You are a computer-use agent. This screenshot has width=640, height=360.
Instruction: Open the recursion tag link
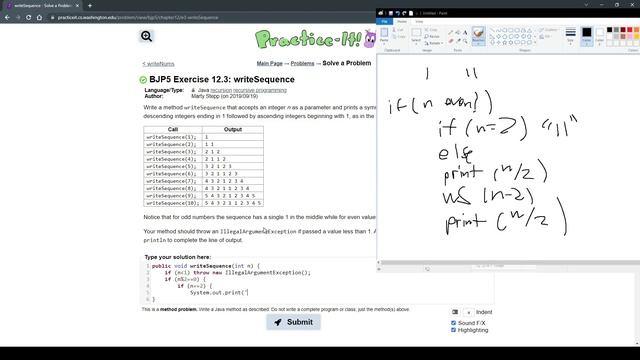pyautogui.click(x=221, y=90)
